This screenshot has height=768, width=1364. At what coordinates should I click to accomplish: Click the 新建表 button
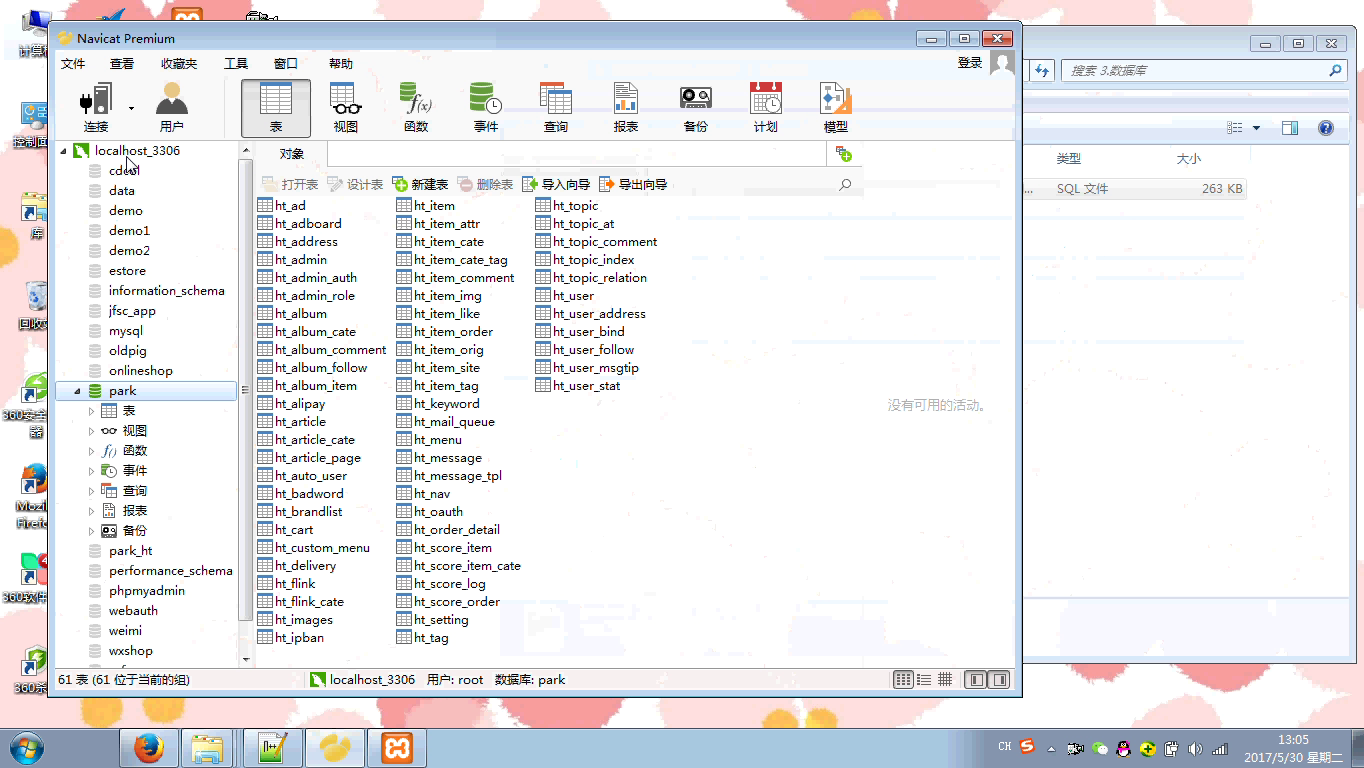420,184
